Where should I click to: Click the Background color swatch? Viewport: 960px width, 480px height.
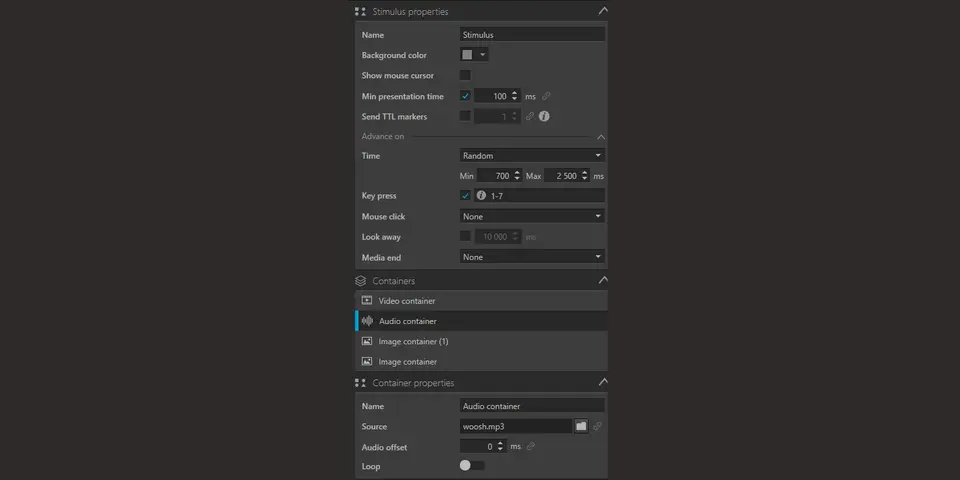pos(467,54)
